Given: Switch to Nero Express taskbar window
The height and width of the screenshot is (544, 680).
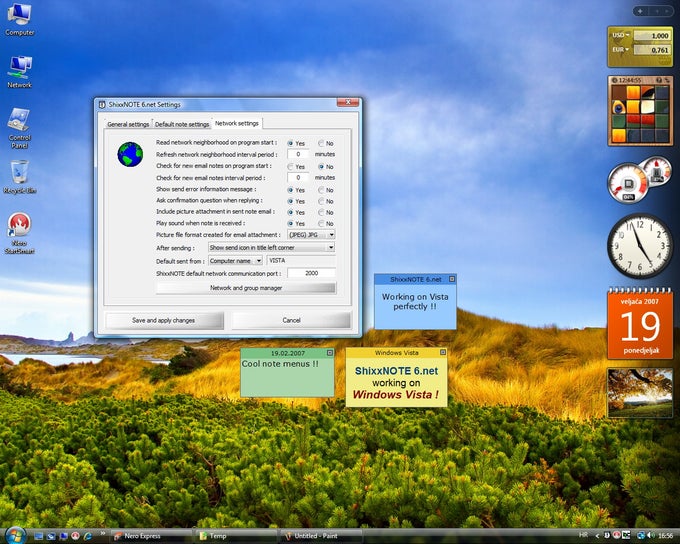Looking at the screenshot, I should 151,536.
